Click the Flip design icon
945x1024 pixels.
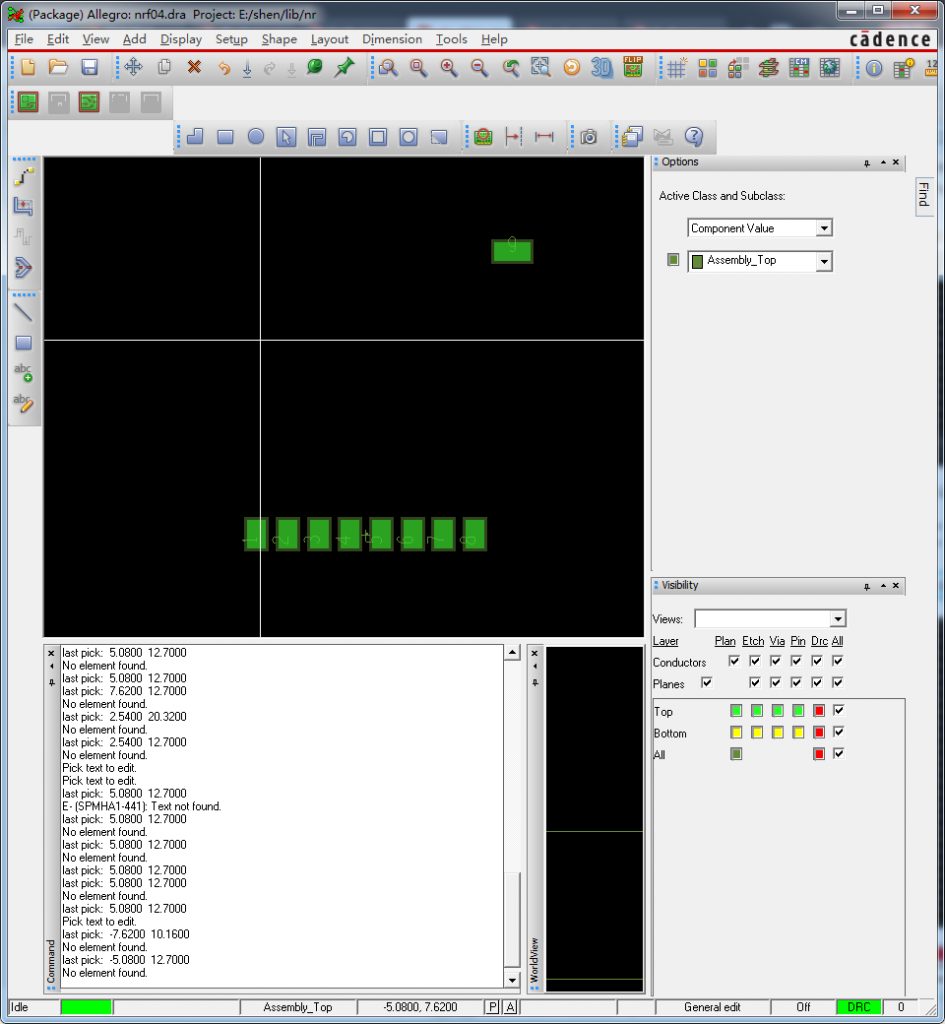tap(632, 68)
